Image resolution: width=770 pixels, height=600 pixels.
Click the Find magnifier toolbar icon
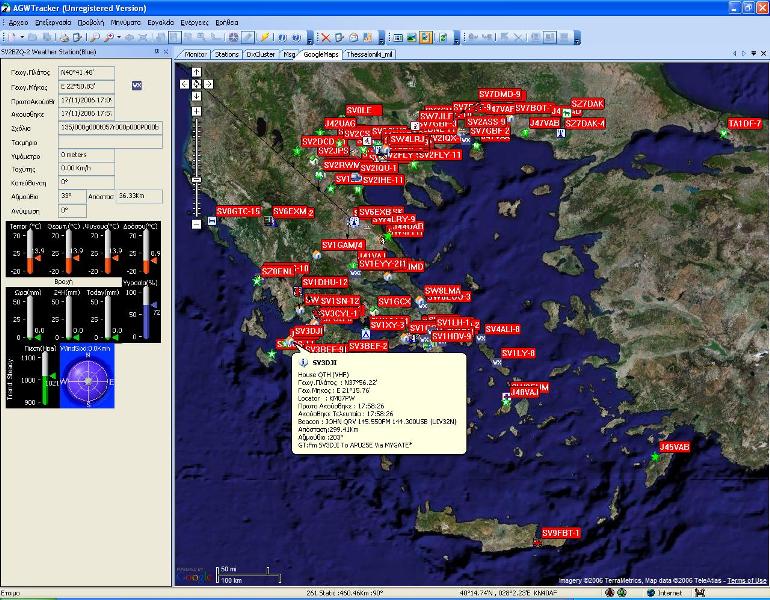(95, 37)
